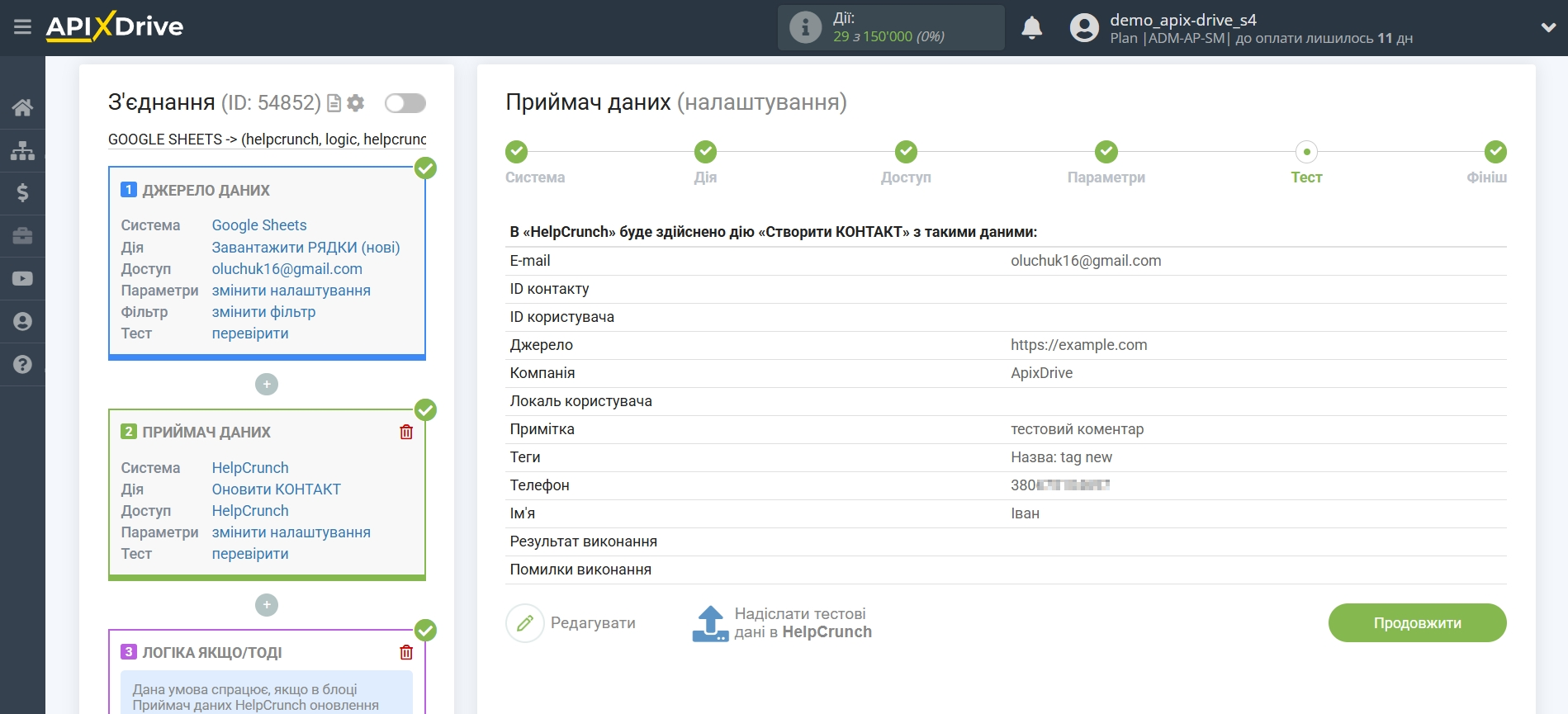Select the Тест step
Image resolution: width=1568 pixels, height=714 pixels.
(1306, 152)
